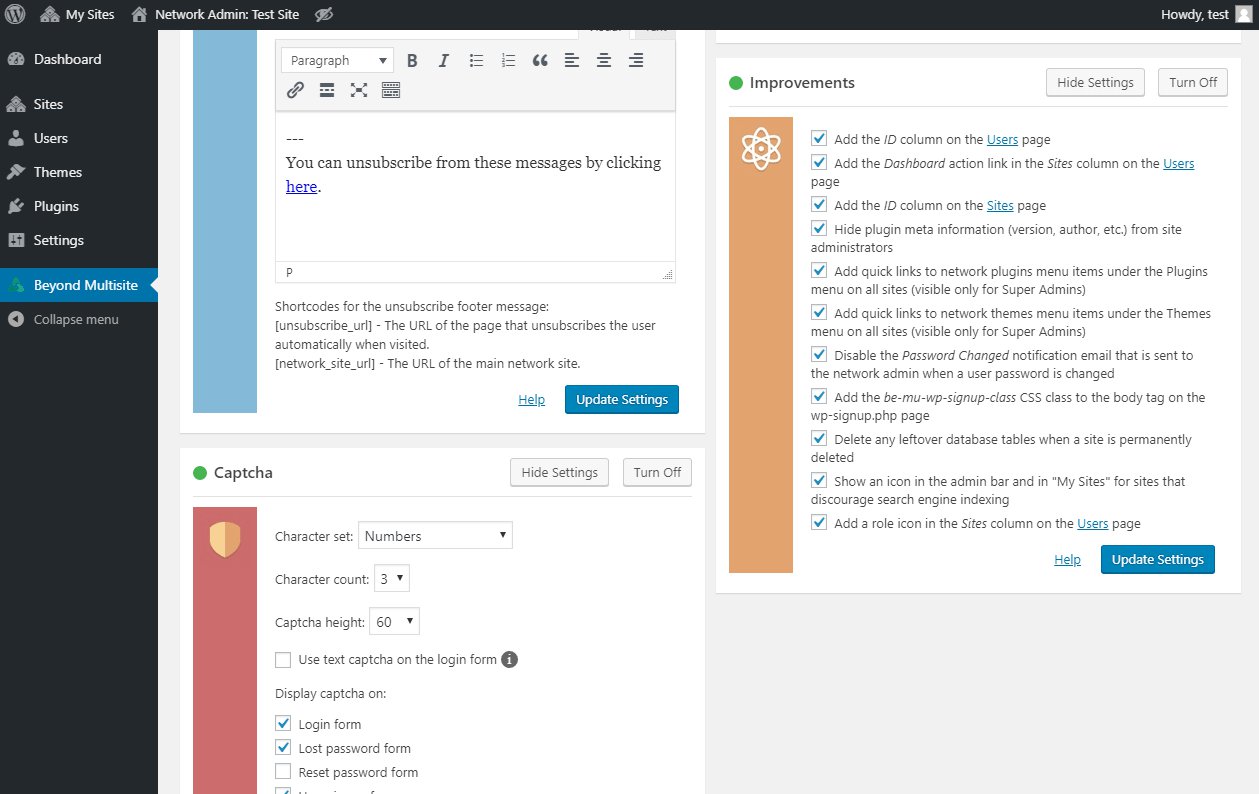This screenshot has height=794, width=1259.
Task: Open the insert link tool in the editor
Action: pos(294,90)
